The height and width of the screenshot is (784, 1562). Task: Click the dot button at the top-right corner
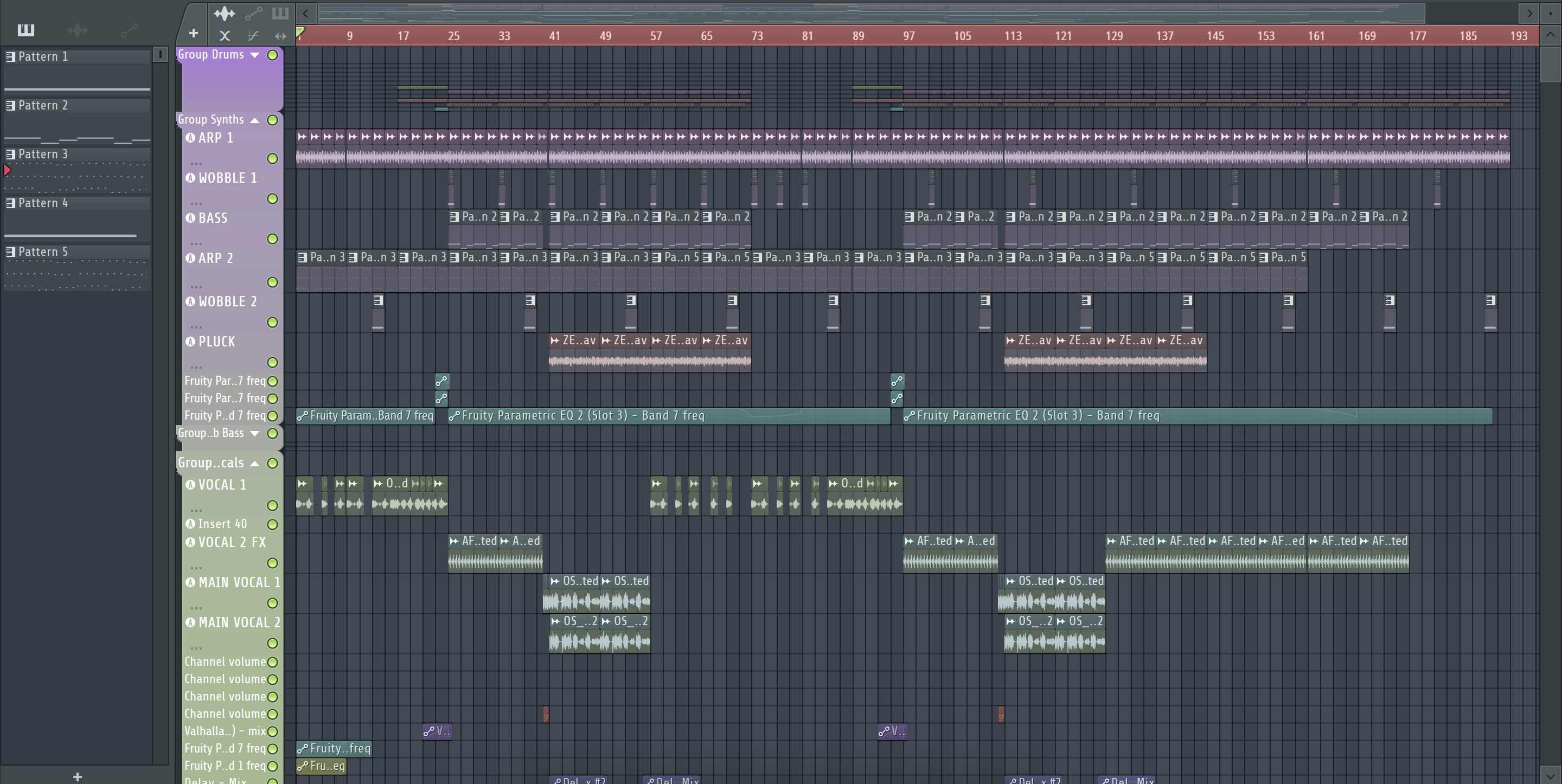coord(1550,12)
